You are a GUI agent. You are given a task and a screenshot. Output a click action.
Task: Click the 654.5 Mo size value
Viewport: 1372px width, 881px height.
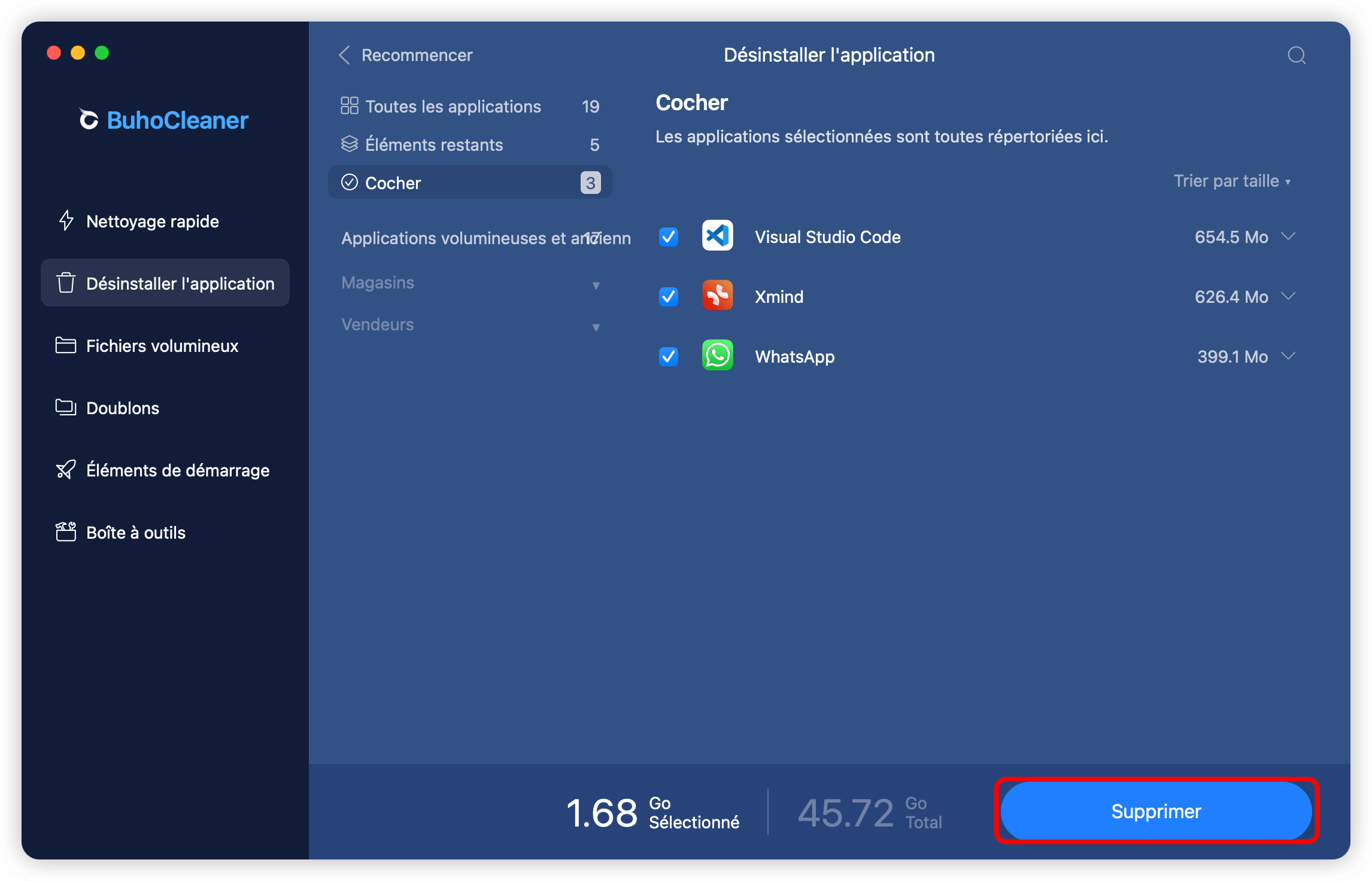tap(1231, 237)
